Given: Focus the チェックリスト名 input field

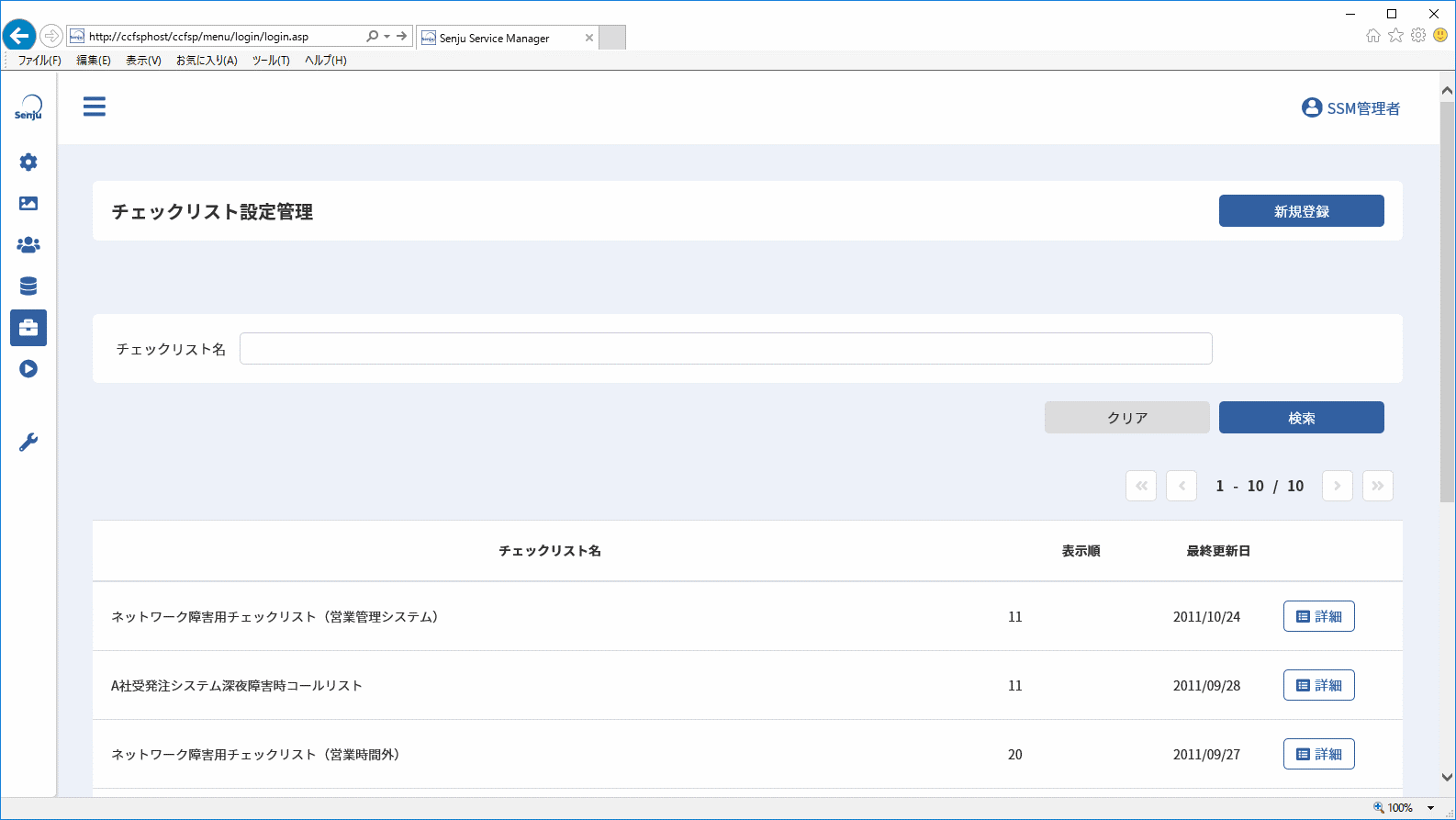Looking at the screenshot, I should tap(726, 349).
